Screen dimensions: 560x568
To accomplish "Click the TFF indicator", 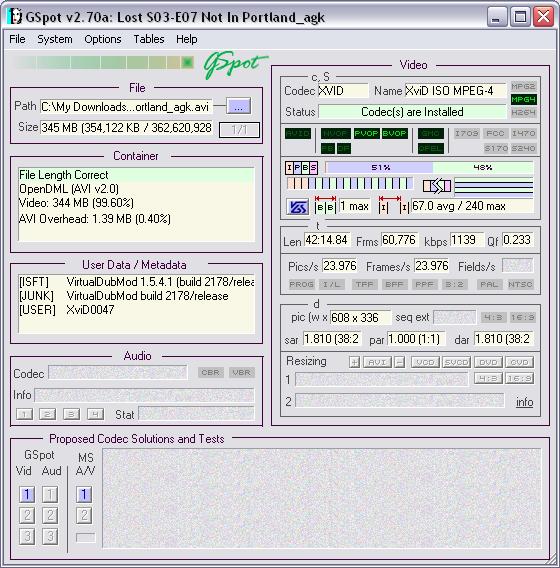I will (x=364, y=284).
